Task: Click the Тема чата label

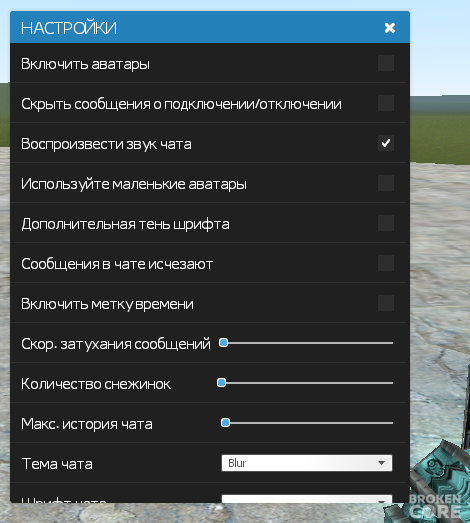Action: 57,464
